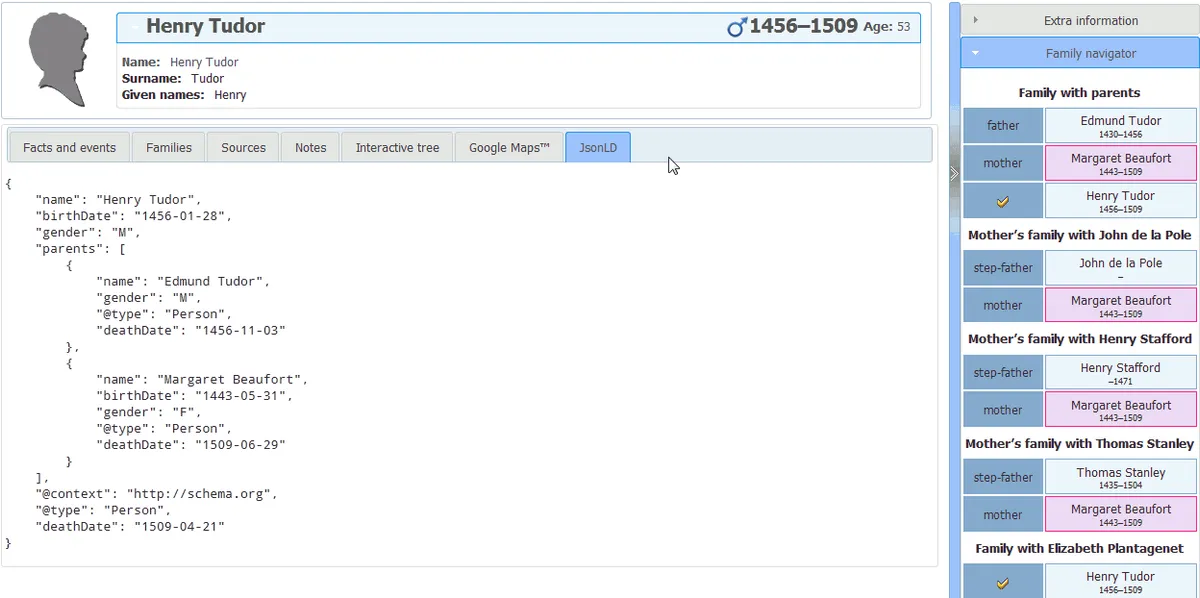This screenshot has width=1200, height=598.
Task: Open father Edmund Tudor's page
Action: [x=1120, y=121]
